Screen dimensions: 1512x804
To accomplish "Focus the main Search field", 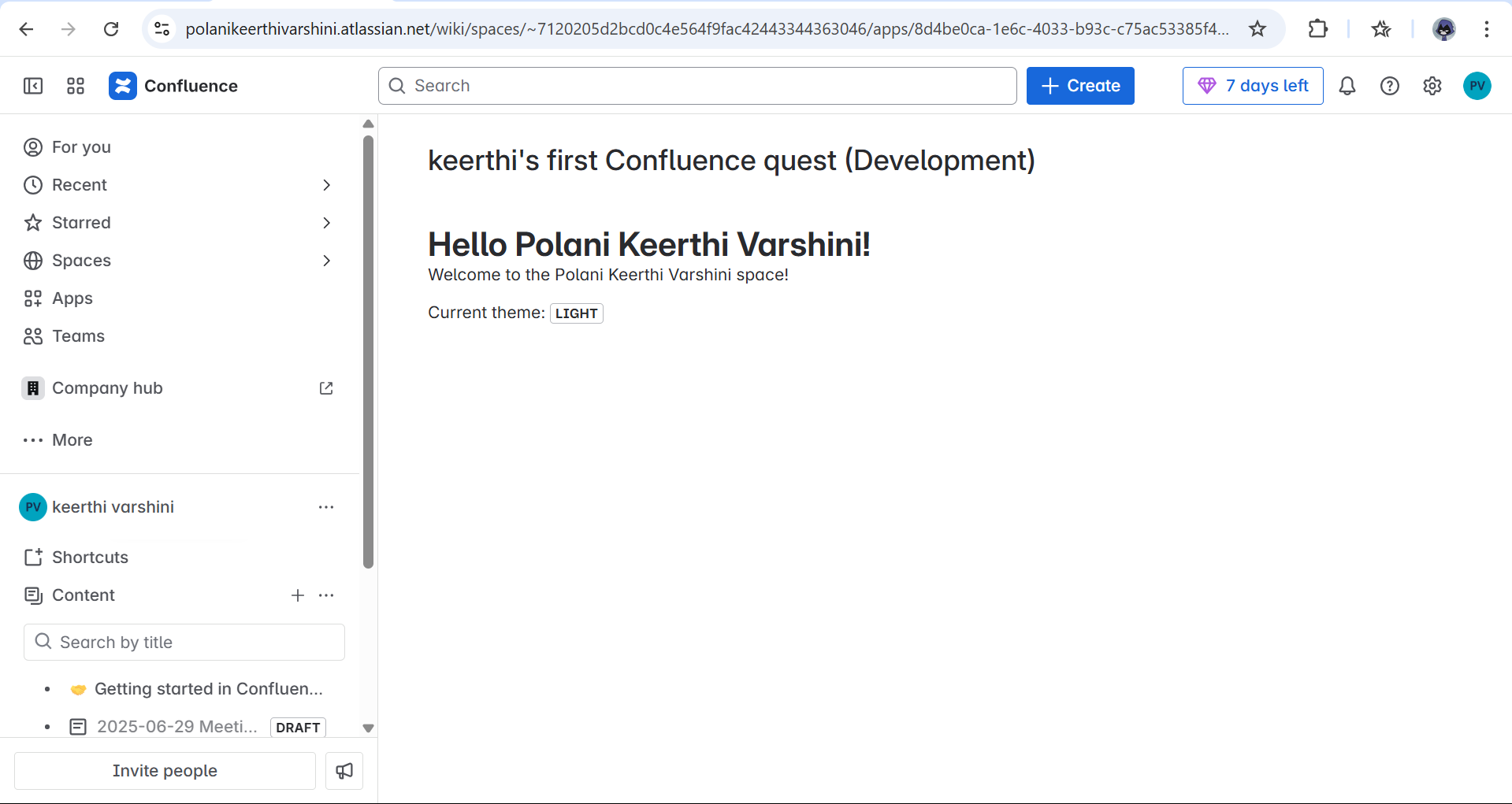I will (x=697, y=86).
